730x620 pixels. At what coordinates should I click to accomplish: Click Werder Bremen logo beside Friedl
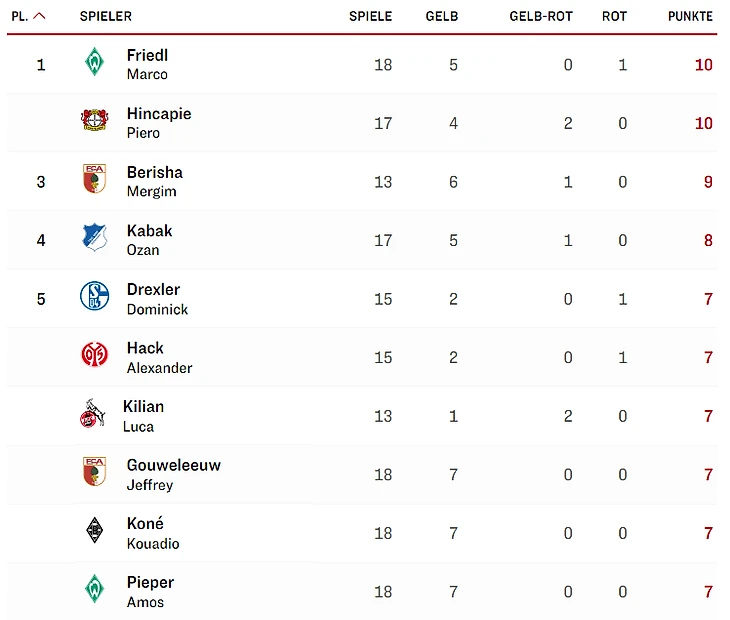(94, 63)
